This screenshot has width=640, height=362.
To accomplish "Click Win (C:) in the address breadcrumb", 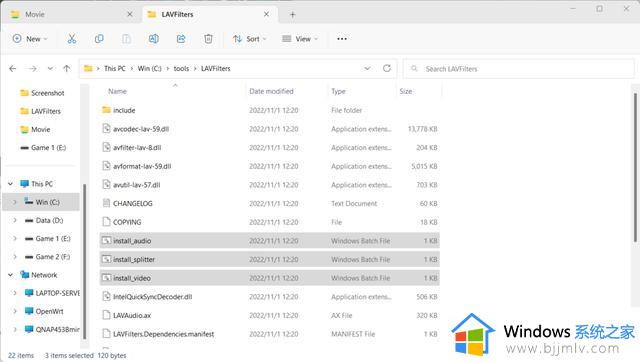I will pos(149,69).
